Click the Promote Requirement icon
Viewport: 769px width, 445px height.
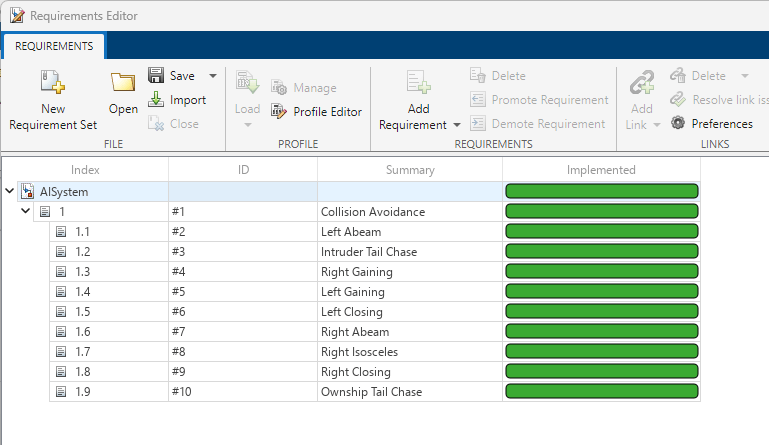point(477,99)
